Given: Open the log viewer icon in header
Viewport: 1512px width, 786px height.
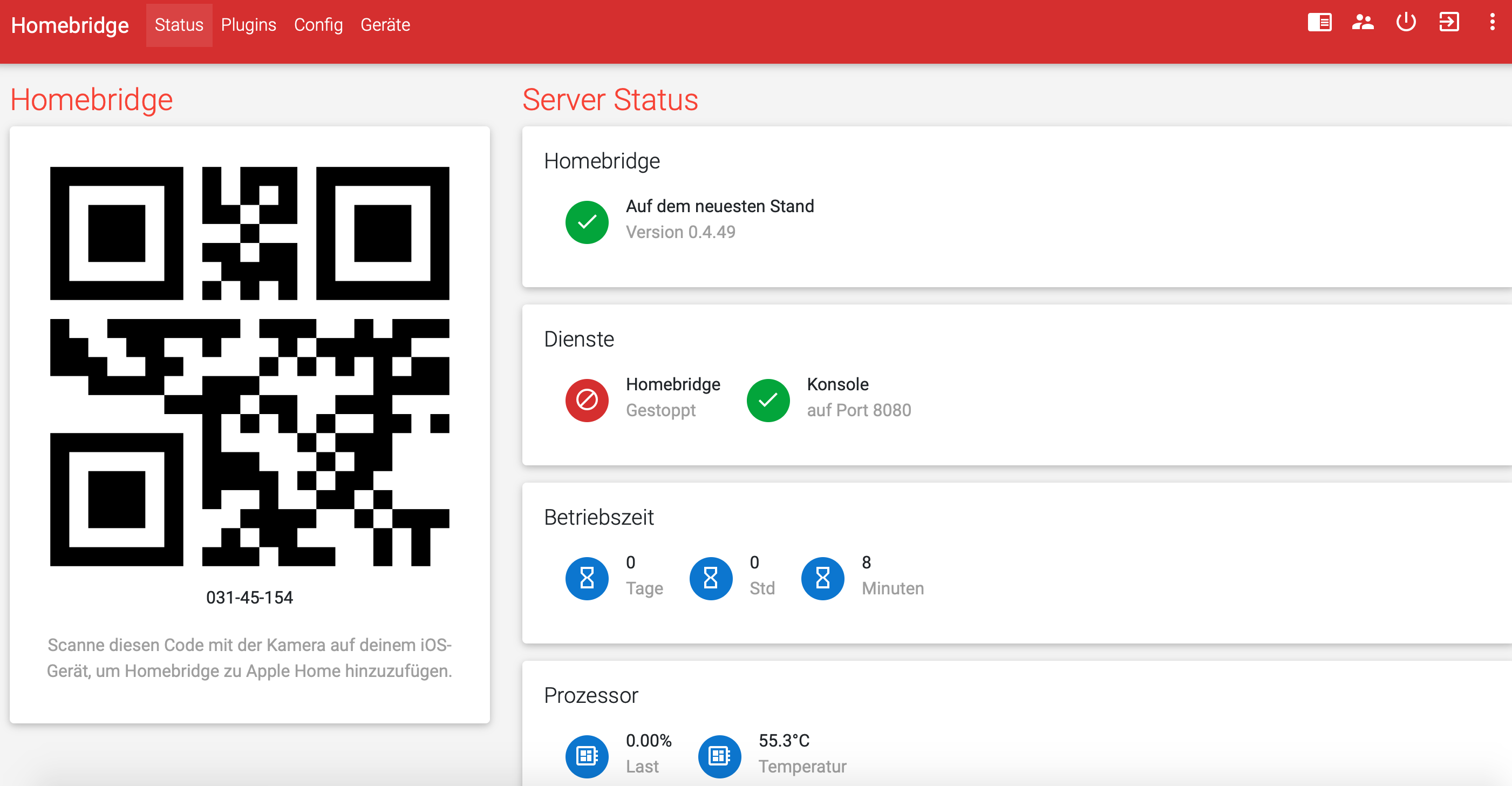Looking at the screenshot, I should point(1319,23).
